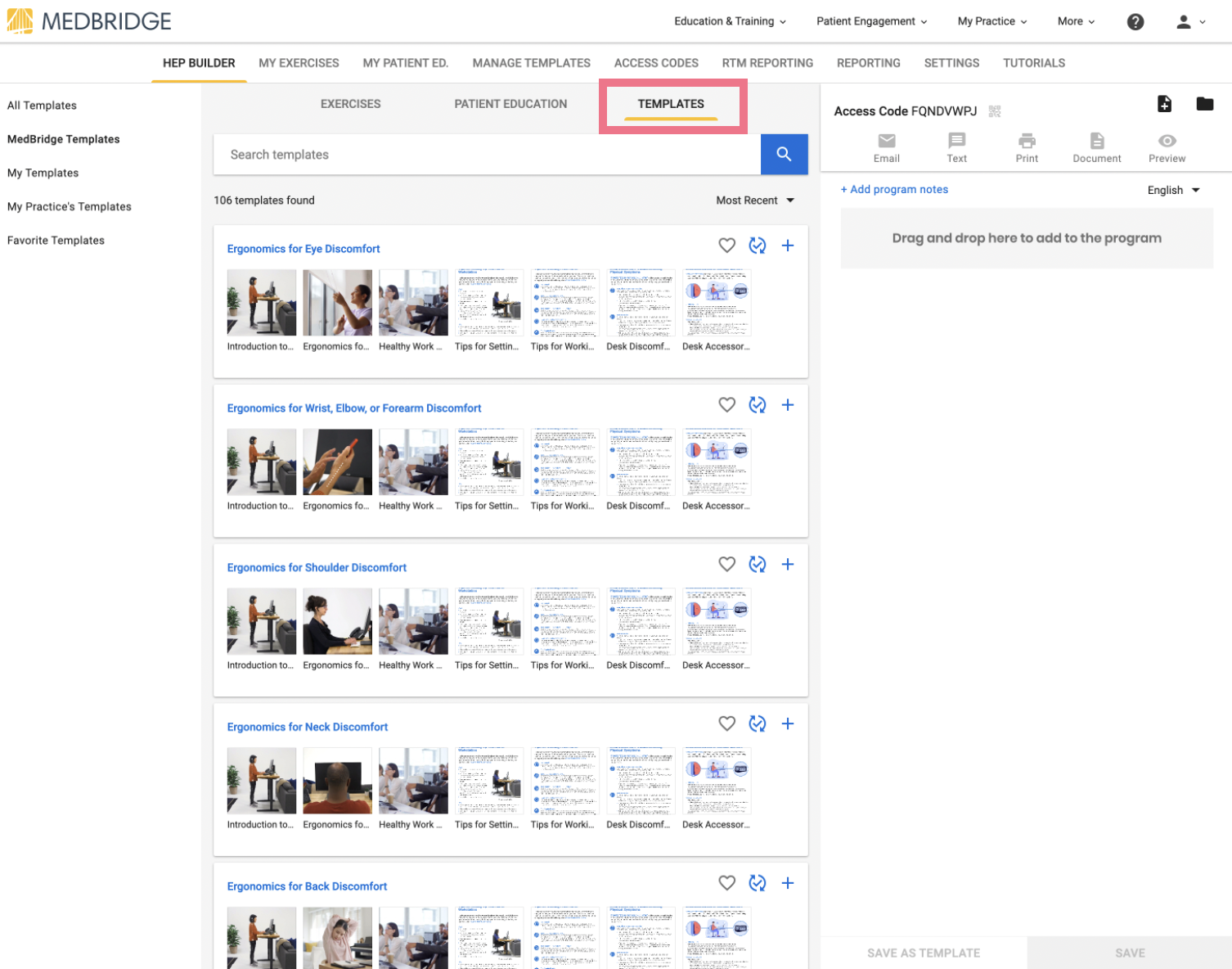Click the QR code icon next to FQNDVWPJ
1232x969 pixels.
coord(995,111)
